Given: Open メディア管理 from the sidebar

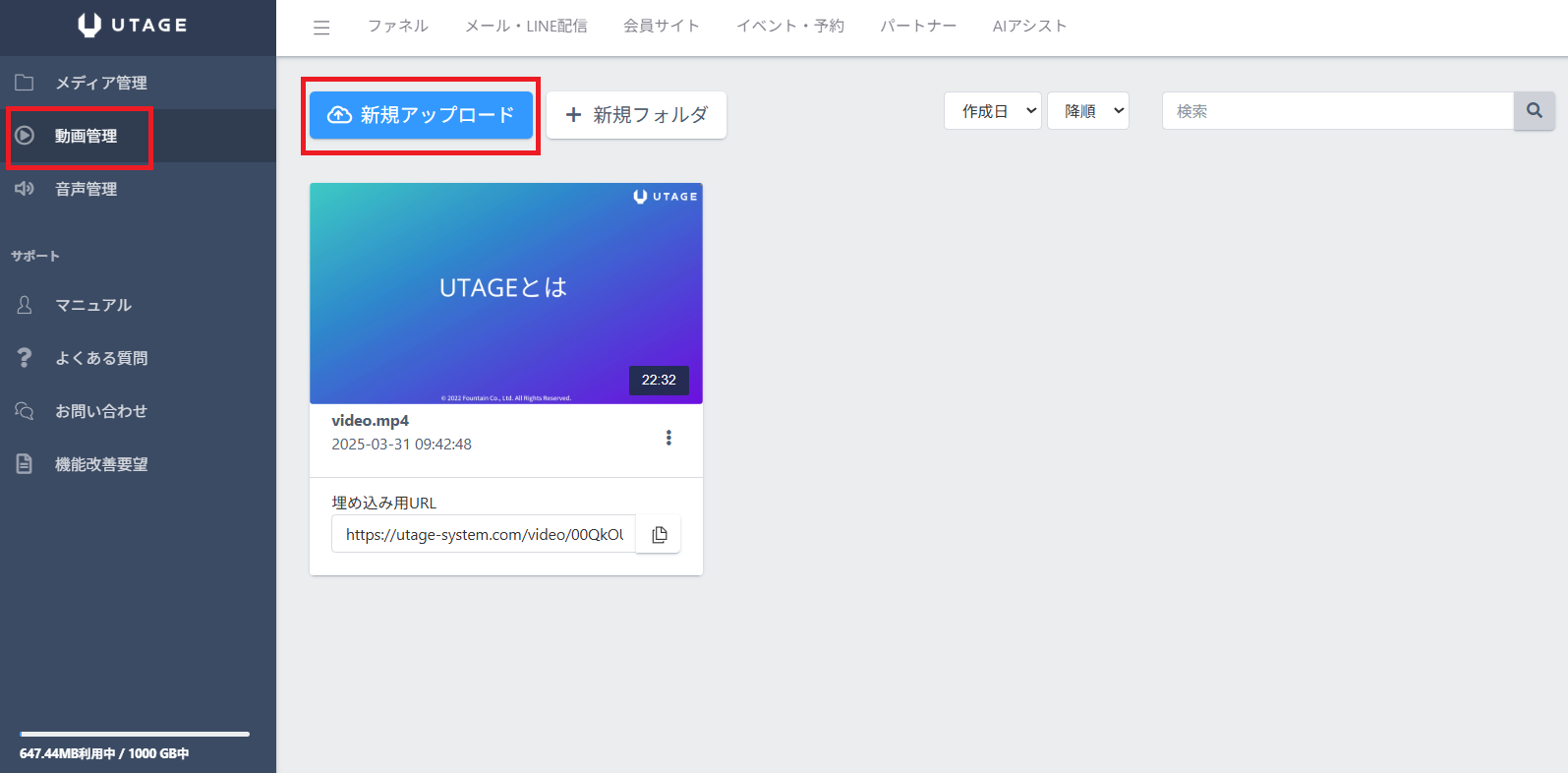Looking at the screenshot, I should pyautogui.click(x=100, y=83).
